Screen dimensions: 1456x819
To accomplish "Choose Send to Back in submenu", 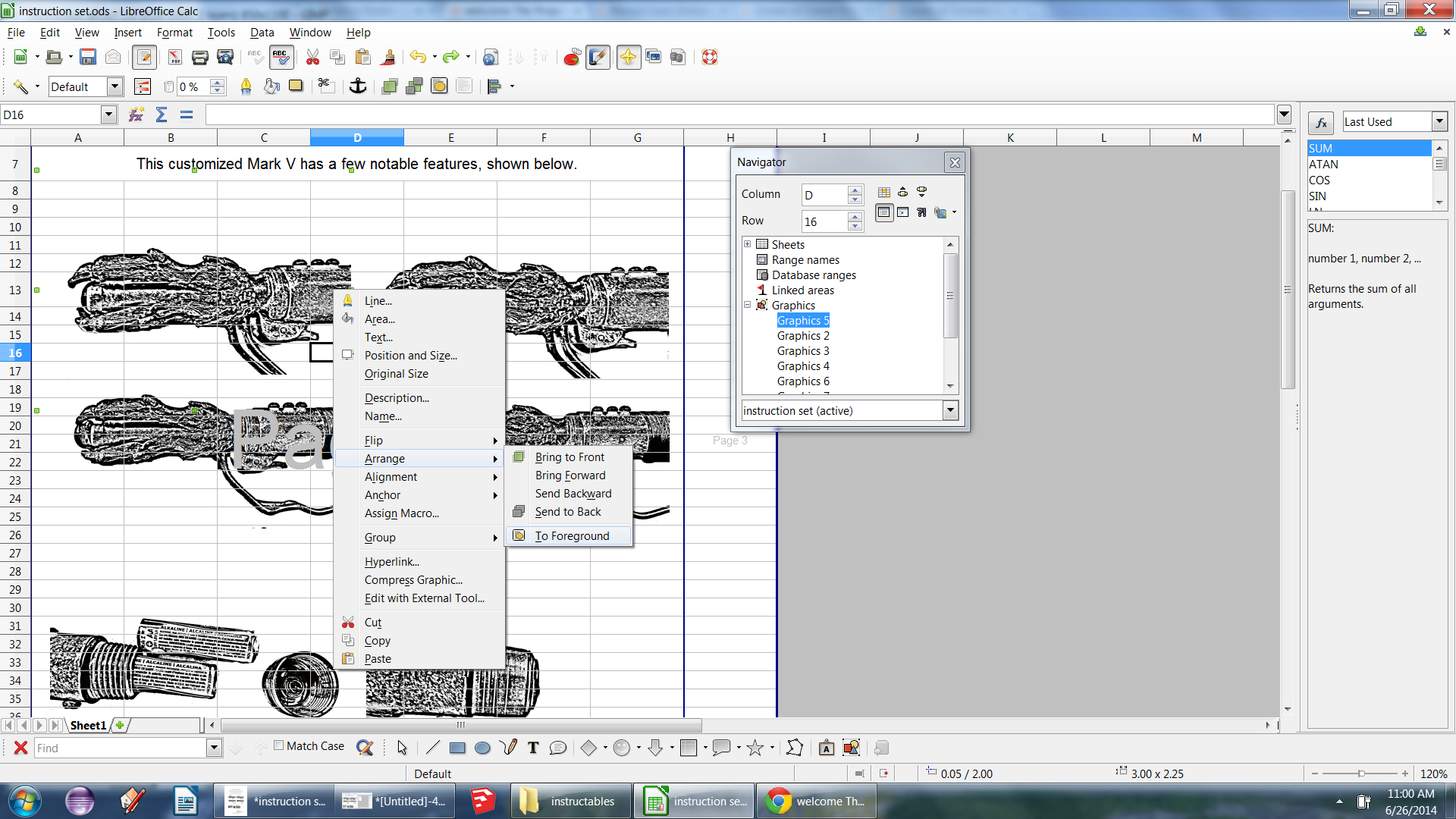I will [x=568, y=512].
